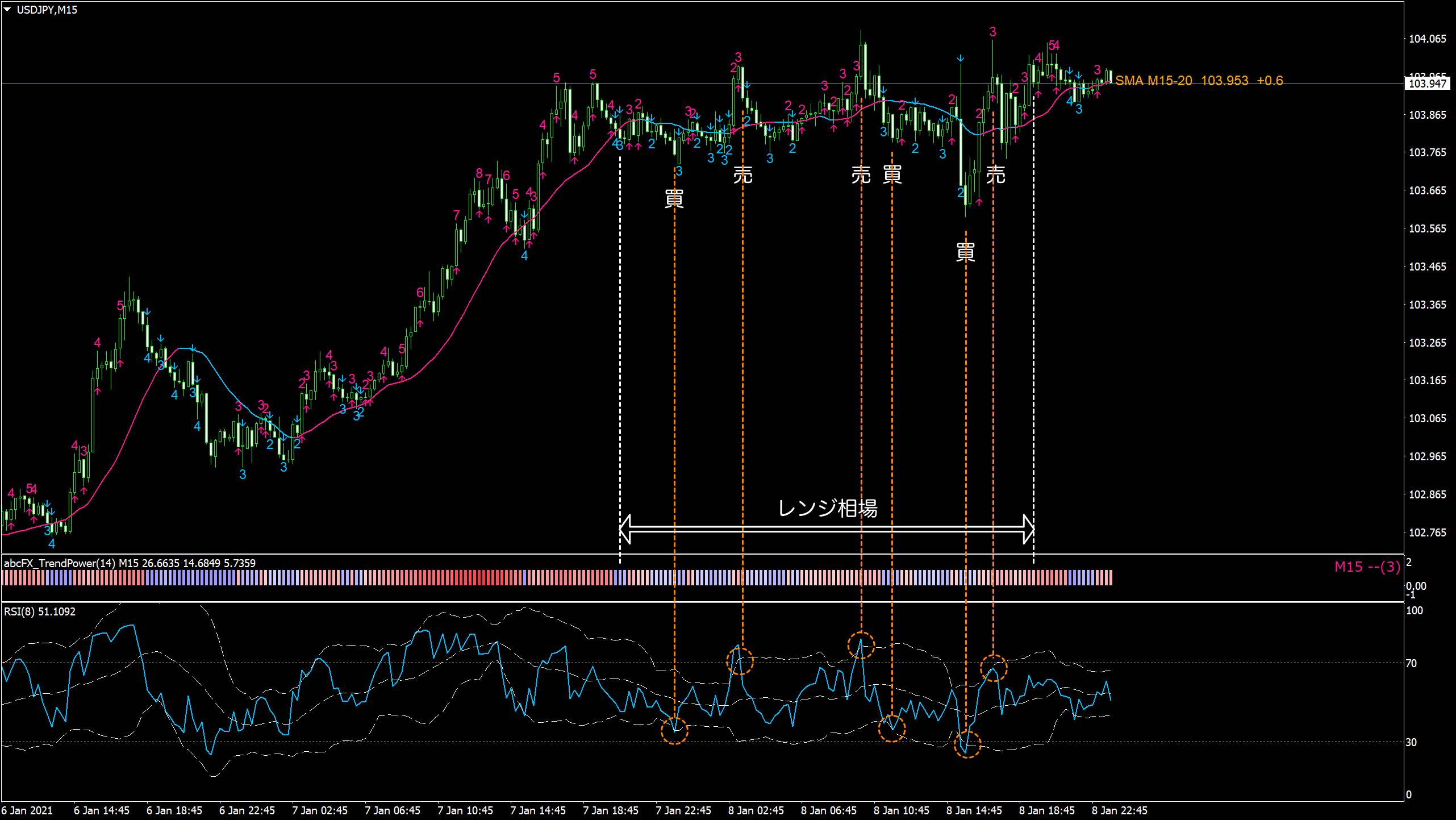
Task: Click the RSI(8) 51.1092 indicator title
Action: pyautogui.click(x=40, y=611)
